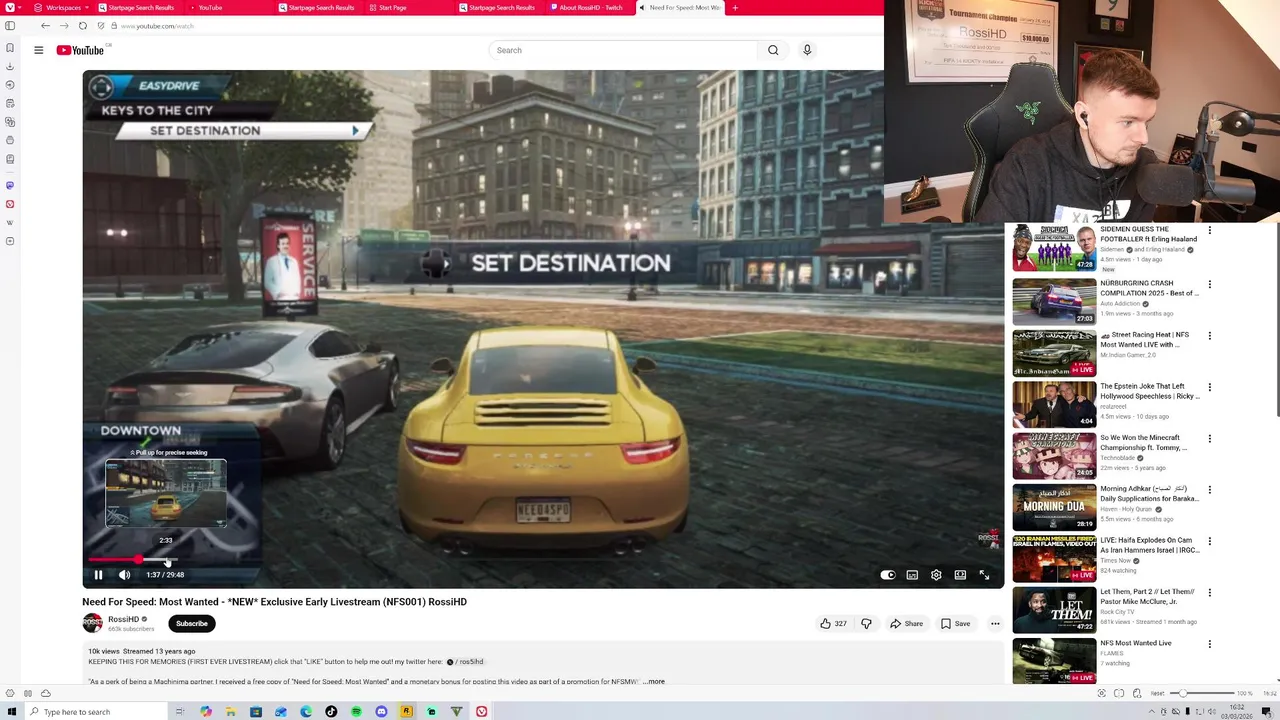Open the Windows Start menu
Viewport: 1280px width, 720px height.
click(12, 711)
